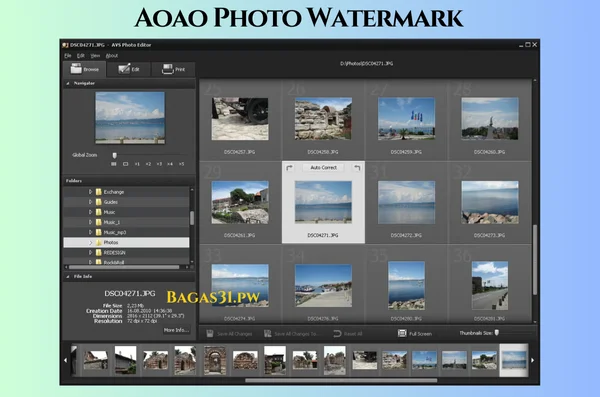
Task: Collapse the Navigator panel arrow
Action: point(68,83)
